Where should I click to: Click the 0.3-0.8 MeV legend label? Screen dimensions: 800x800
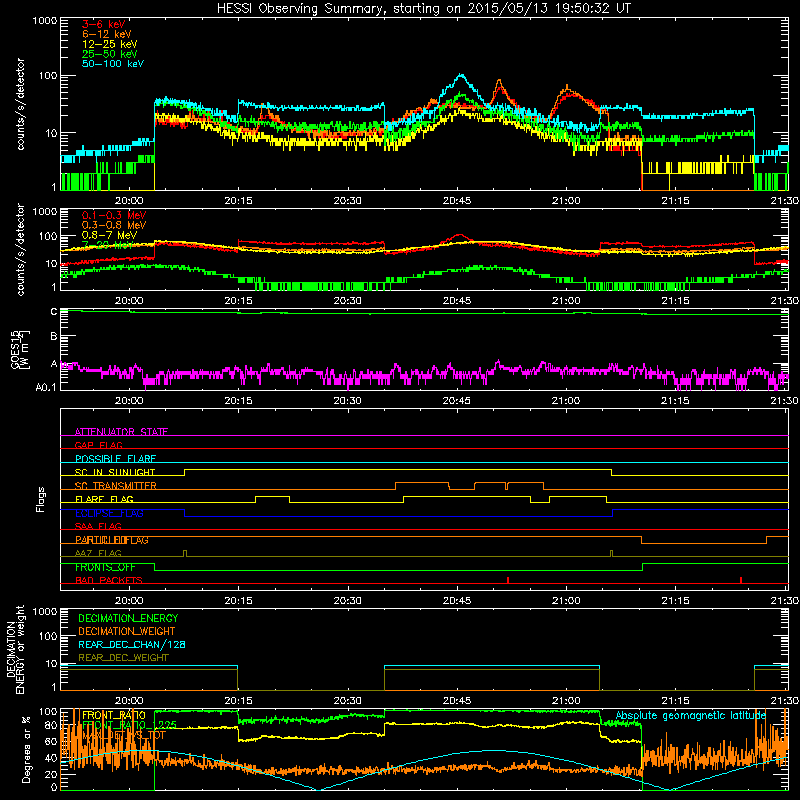114,225
